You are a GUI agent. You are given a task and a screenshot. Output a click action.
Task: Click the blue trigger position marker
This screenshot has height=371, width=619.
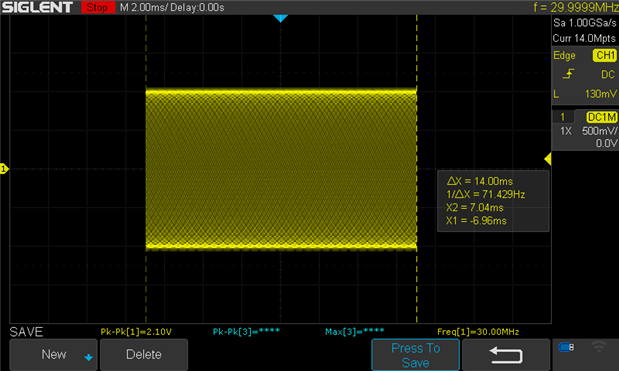(x=280, y=18)
